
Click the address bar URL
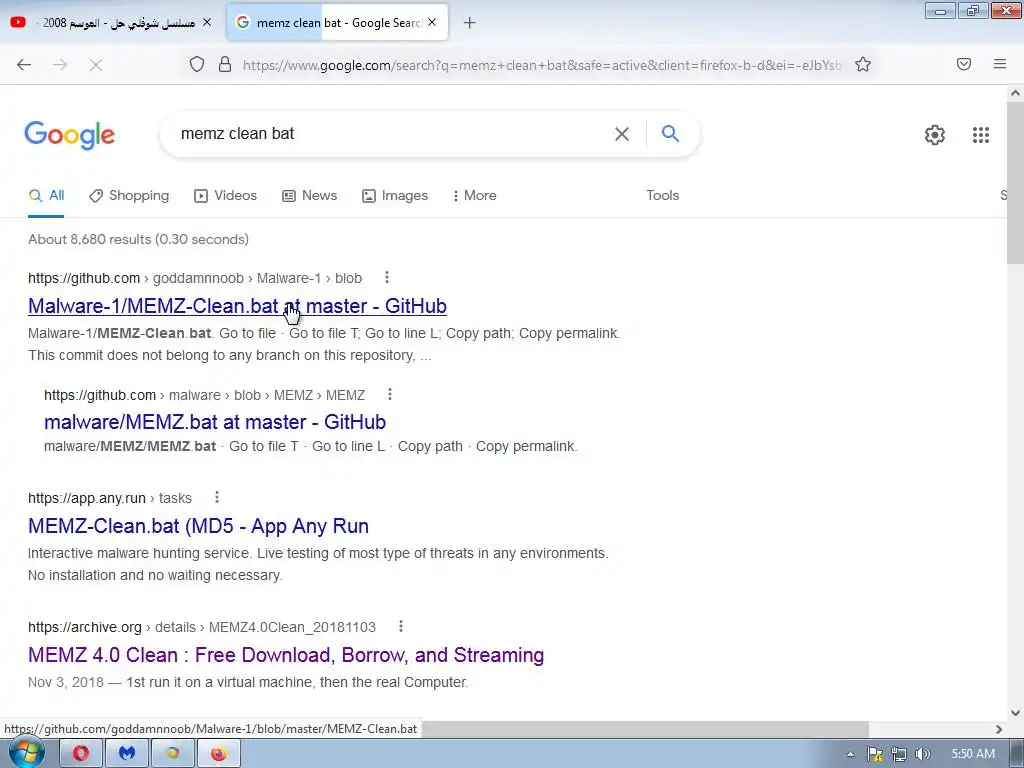click(x=542, y=65)
